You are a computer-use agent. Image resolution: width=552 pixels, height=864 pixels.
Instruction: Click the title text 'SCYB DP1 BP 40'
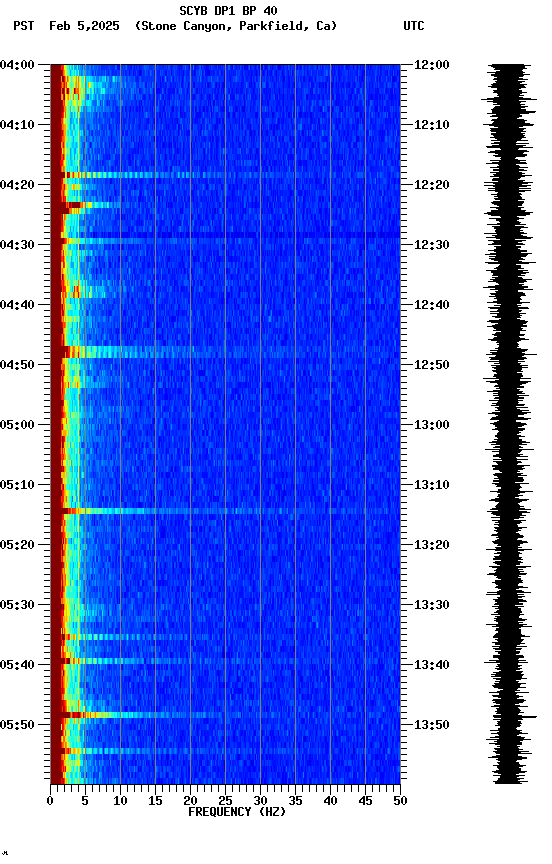(228, 10)
